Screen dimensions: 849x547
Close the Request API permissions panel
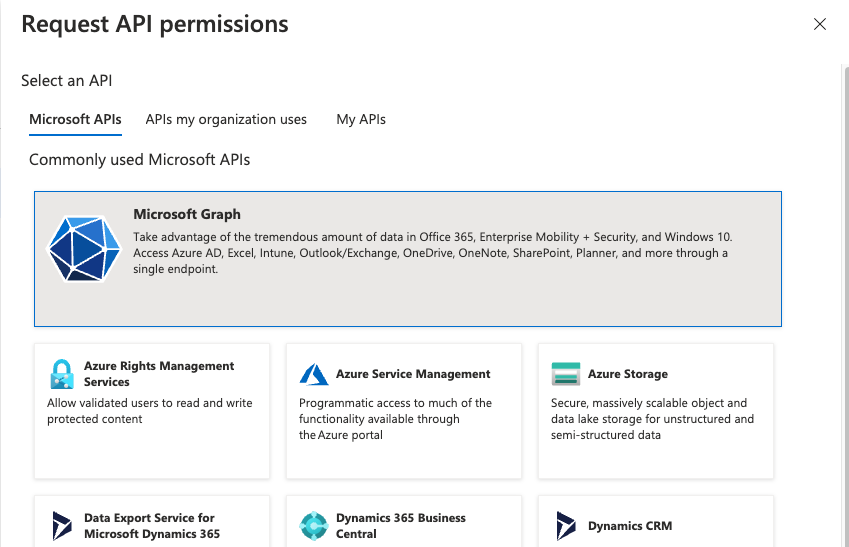point(820,24)
